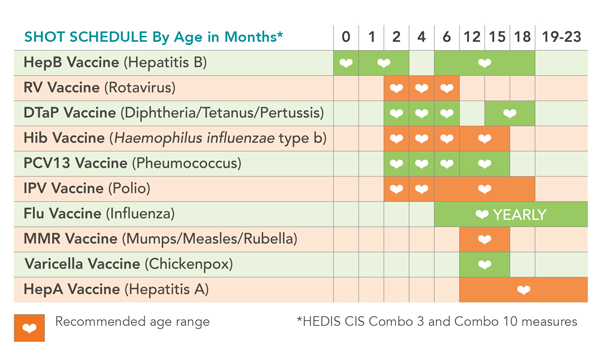Click the 0 months column header
Viewport: 600px width, 360px height.
click(346, 37)
